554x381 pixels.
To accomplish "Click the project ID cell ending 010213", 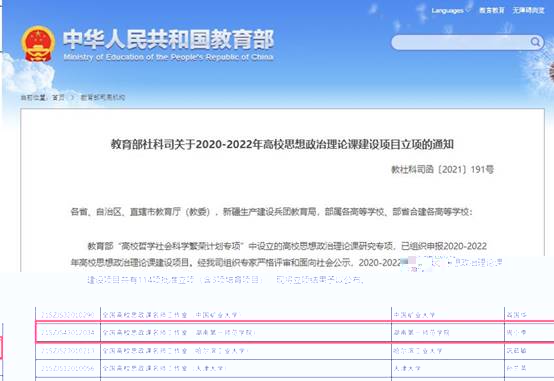I will 67,351.
